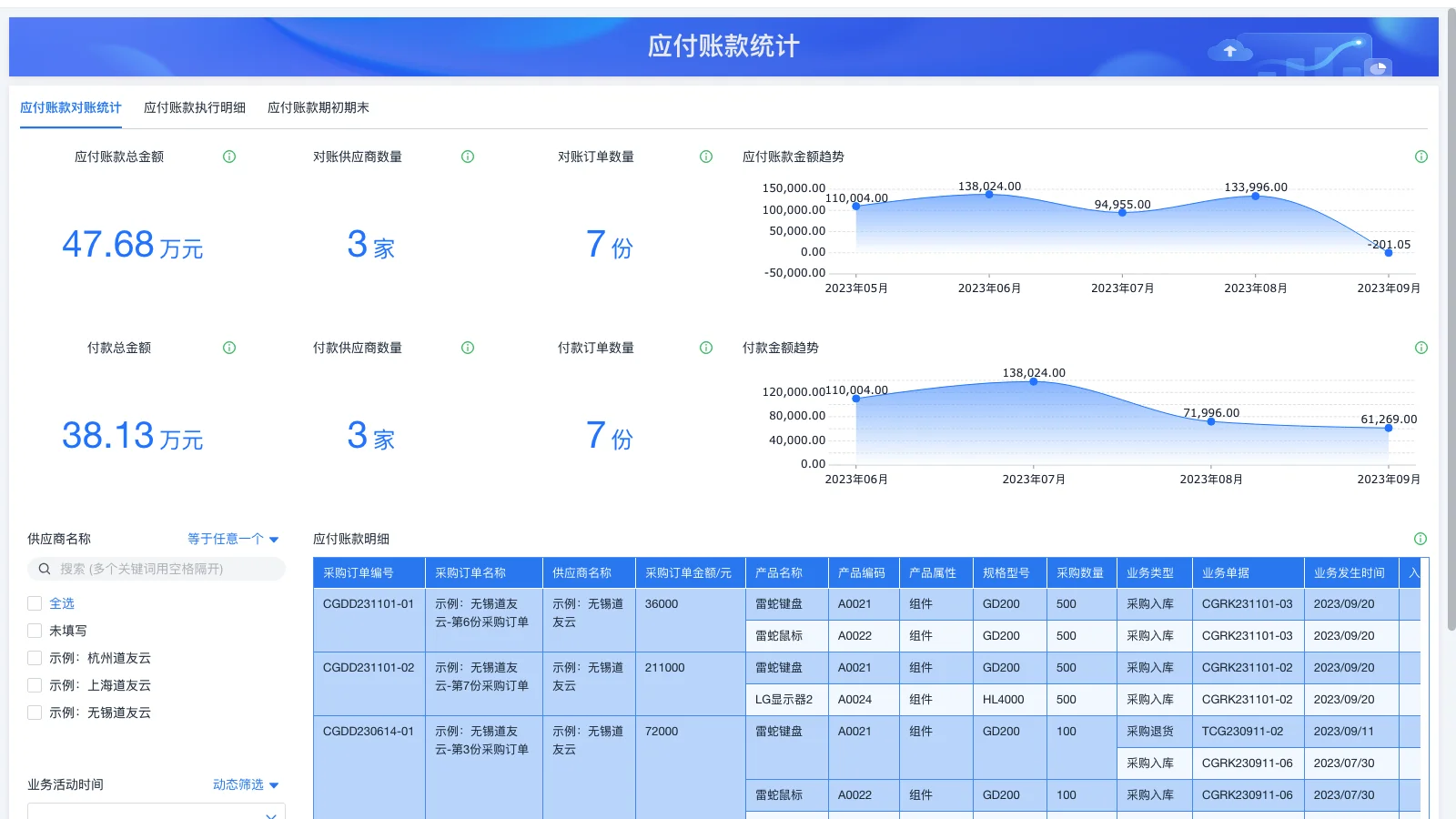The image size is (1456, 819).
Task: Open the 应付账款金额趋势 chart info tooltip
Action: coord(1421,156)
